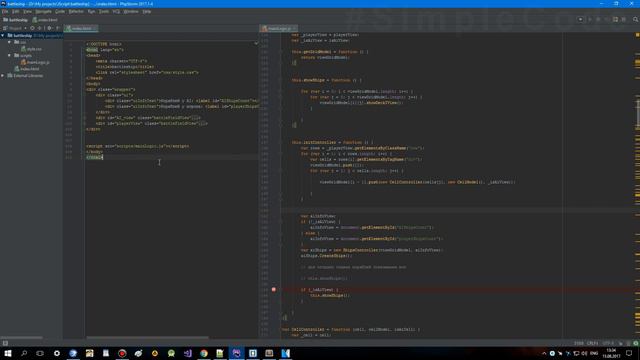Collapse the battleship project root
The height and width of the screenshot is (360, 640).
[3, 36]
